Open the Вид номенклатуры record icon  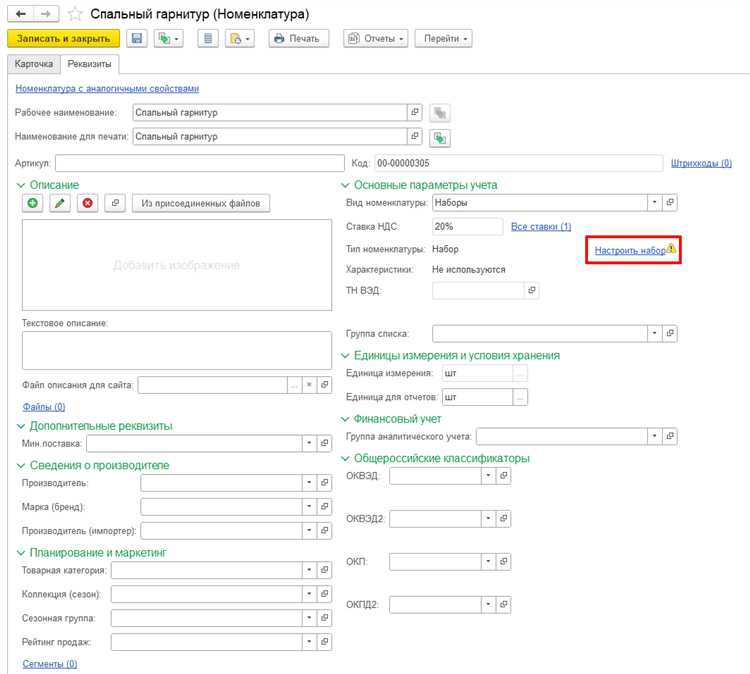coord(670,202)
